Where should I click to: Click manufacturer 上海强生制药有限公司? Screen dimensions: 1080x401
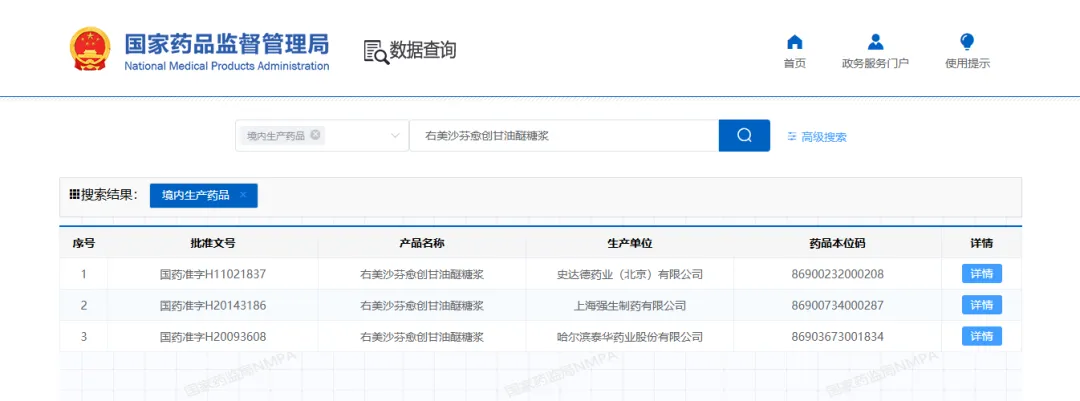630,305
